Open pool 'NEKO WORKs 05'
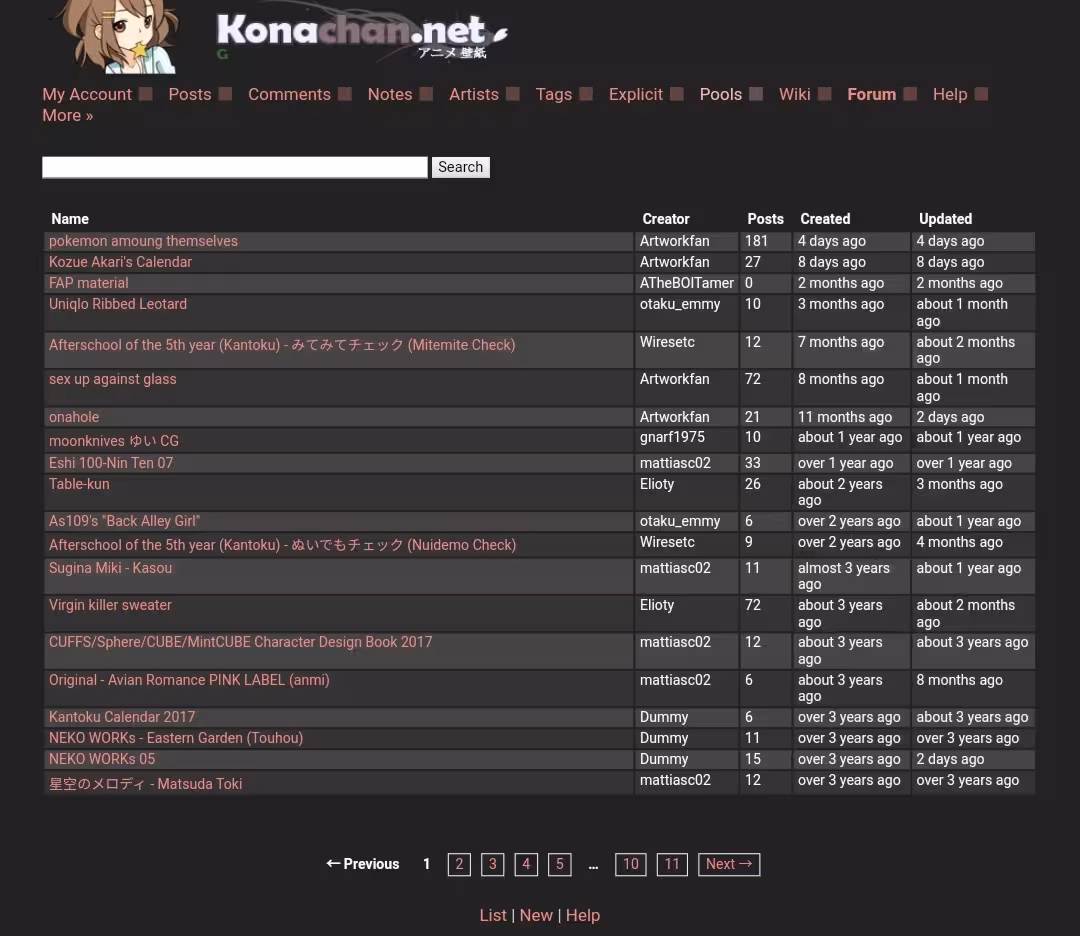1080x936 pixels. click(x=102, y=759)
